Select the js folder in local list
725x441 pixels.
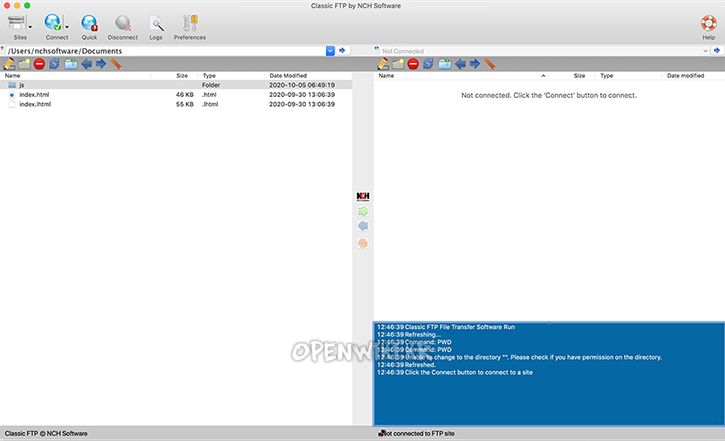(22, 85)
